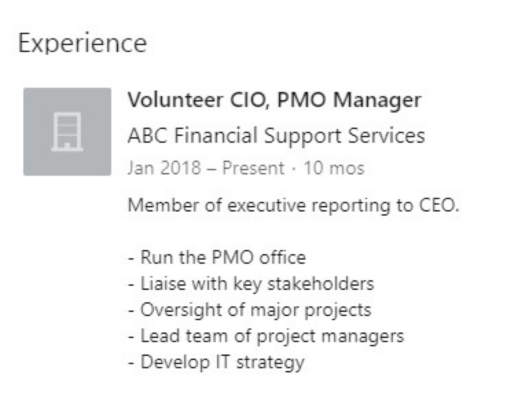Click 'Lead team of project managers' bullet
The height and width of the screenshot is (420, 529).
(x=266, y=336)
